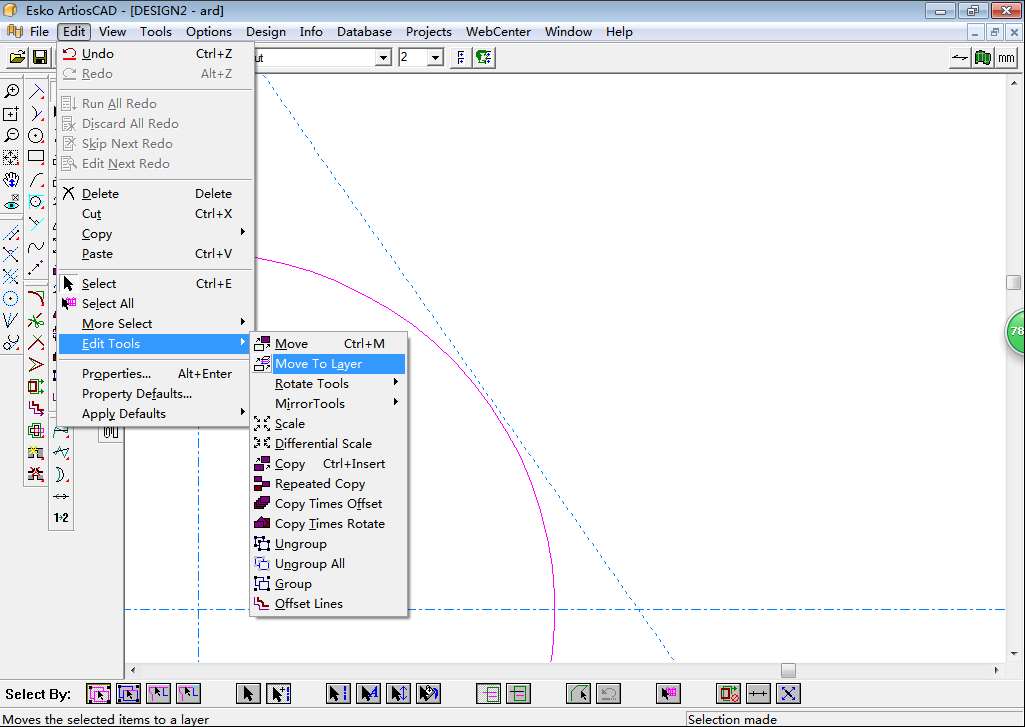Open the Design menu
The image size is (1025, 727).
point(265,31)
